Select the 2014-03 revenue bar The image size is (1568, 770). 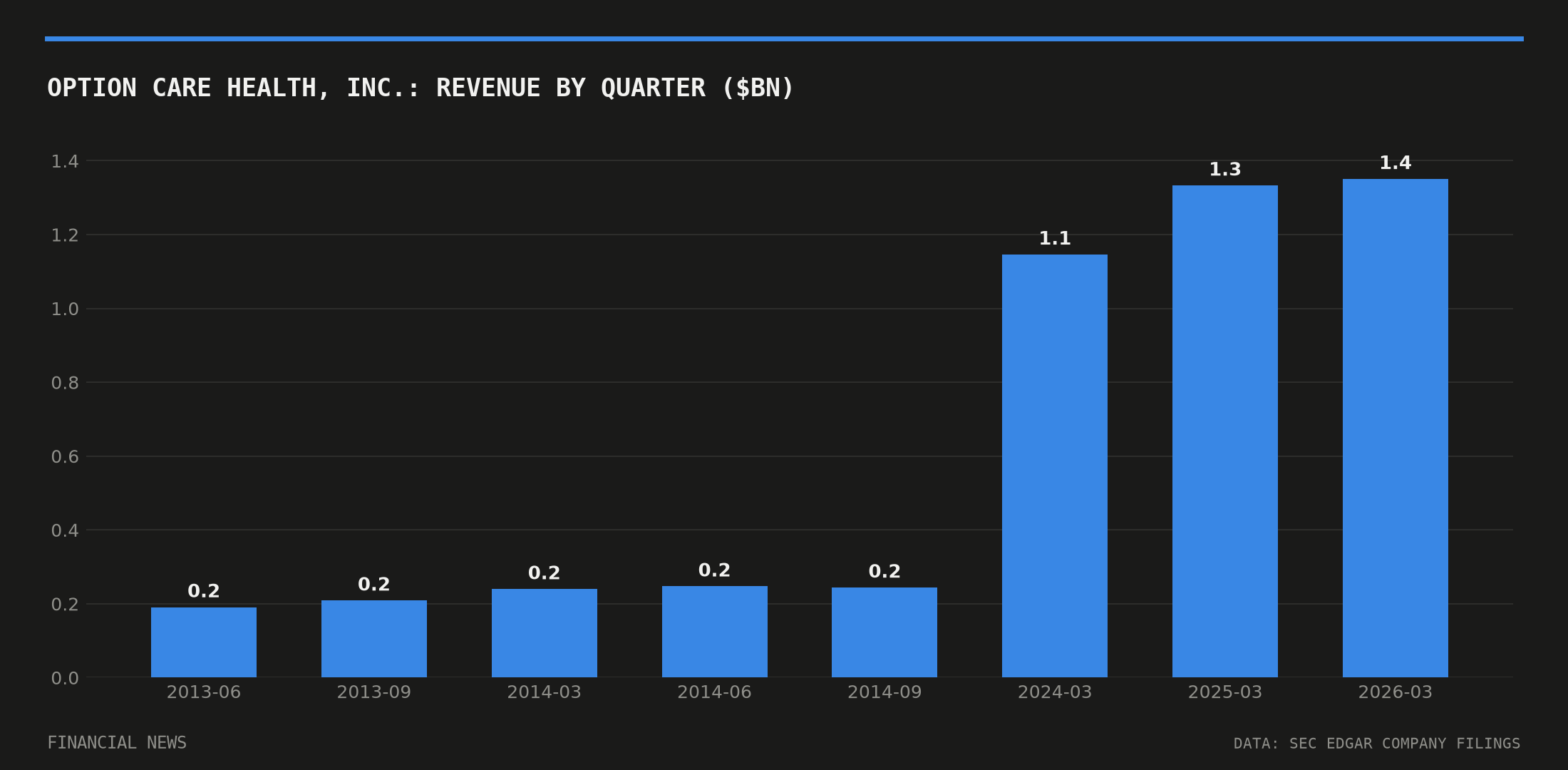pos(545,633)
